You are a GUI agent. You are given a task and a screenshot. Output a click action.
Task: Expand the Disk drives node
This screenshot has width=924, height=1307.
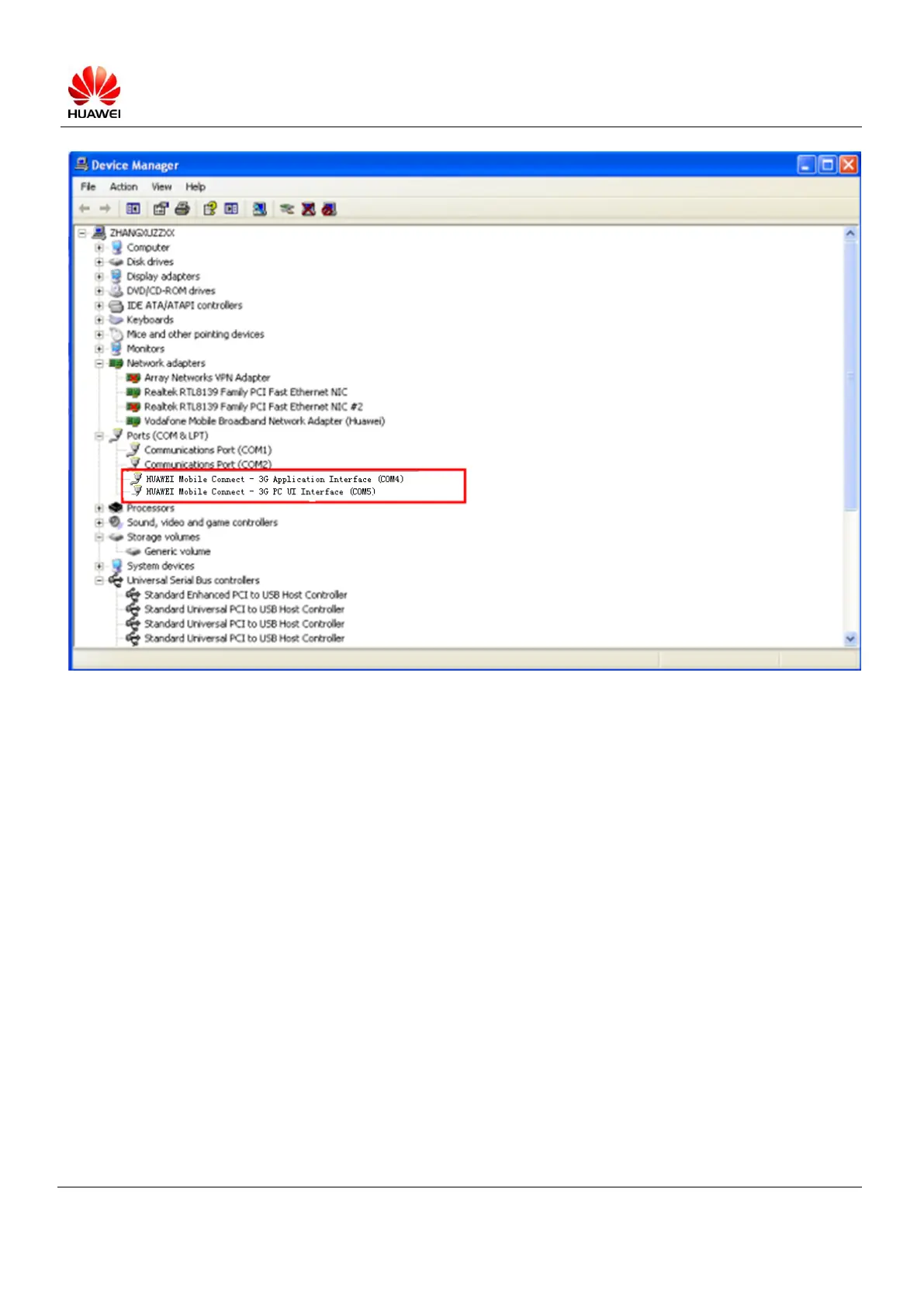pos(99,262)
